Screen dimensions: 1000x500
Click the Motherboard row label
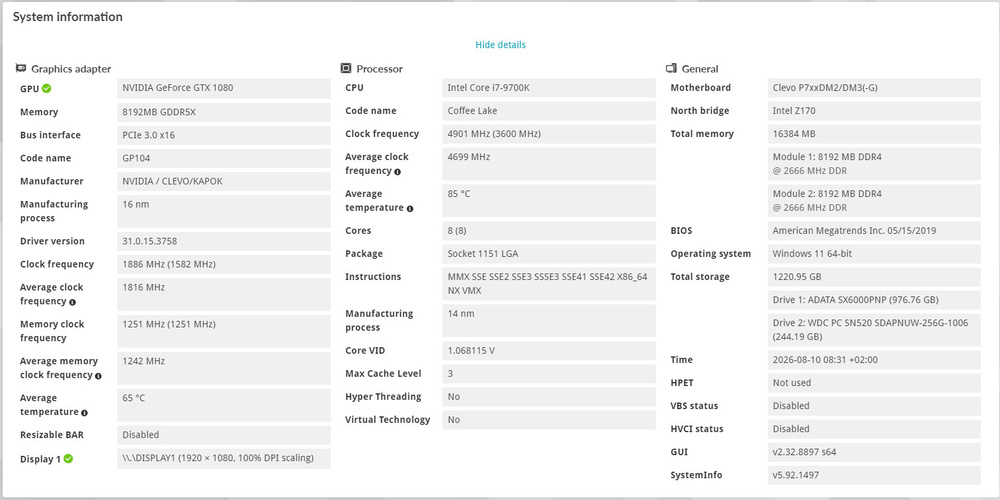pyautogui.click(x=700, y=88)
